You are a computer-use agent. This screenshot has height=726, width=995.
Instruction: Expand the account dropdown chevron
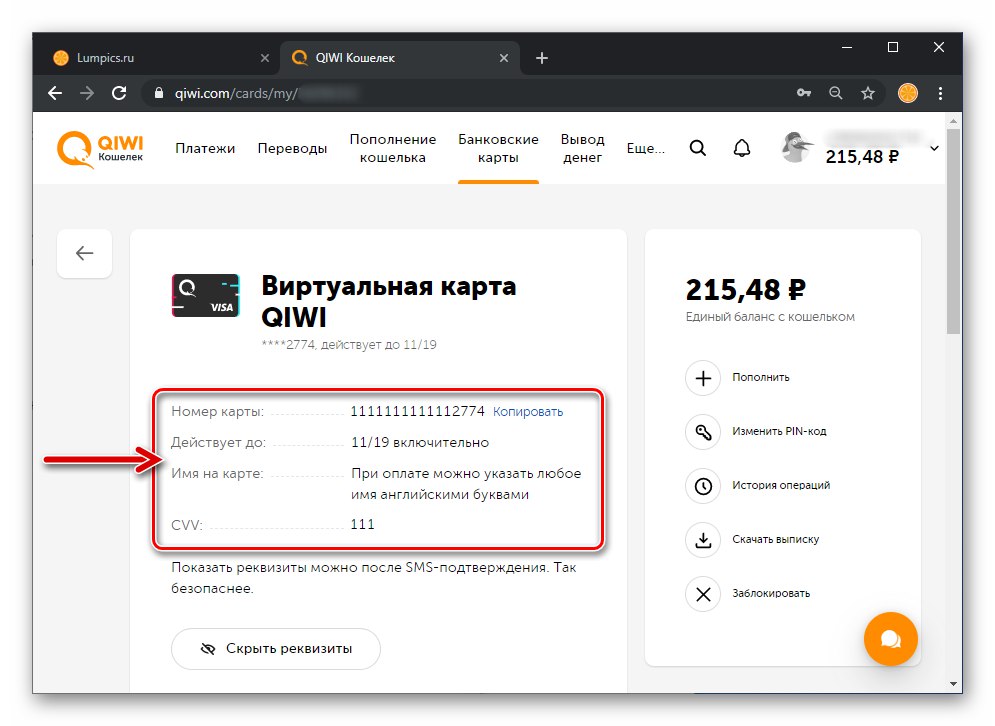click(x=934, y=148)
